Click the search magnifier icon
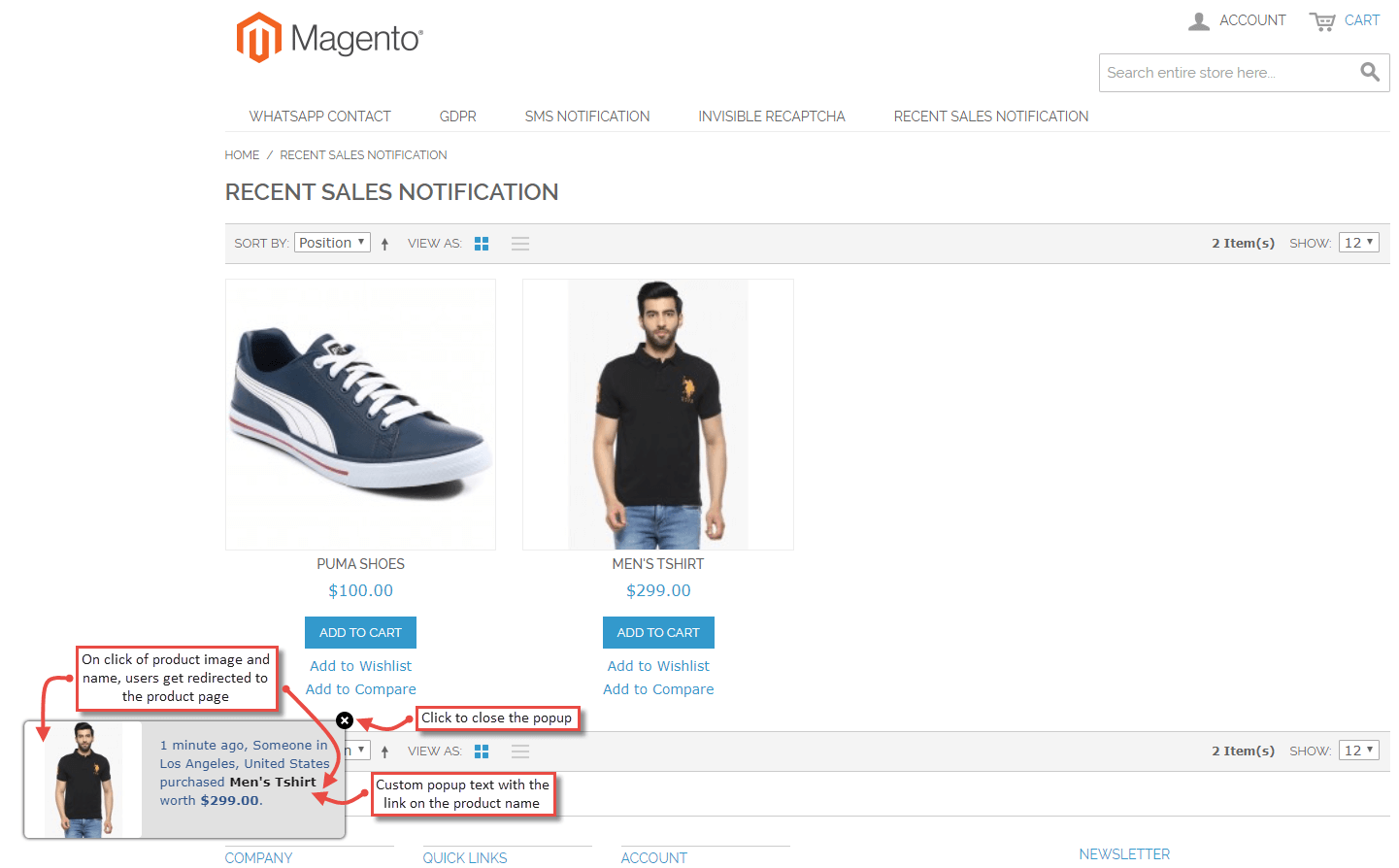 tap(1370, 72)
